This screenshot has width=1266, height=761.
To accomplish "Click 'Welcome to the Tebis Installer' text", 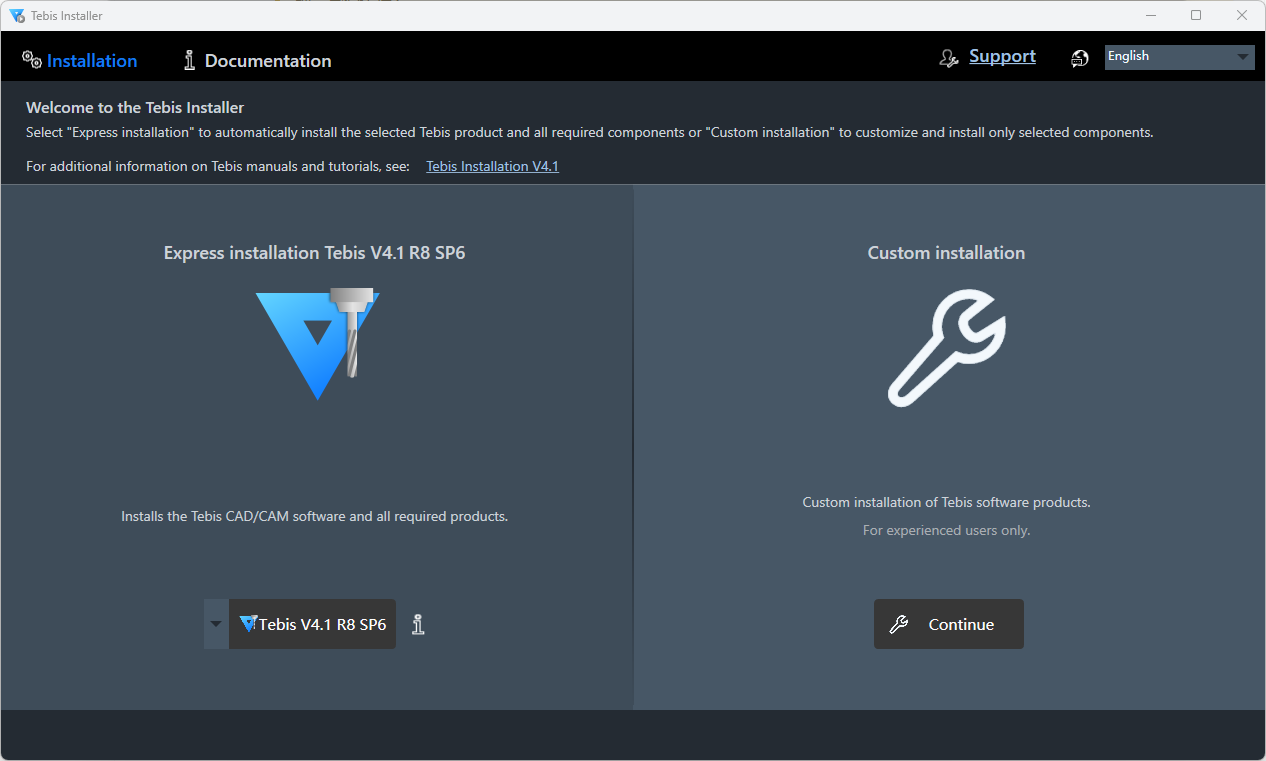I will (135, 107).
